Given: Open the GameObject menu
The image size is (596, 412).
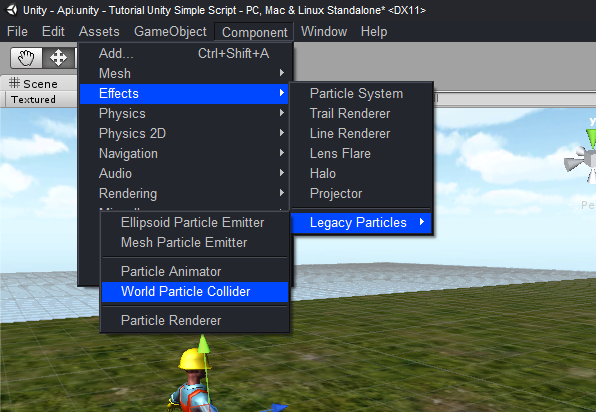Looking at the screenshot, I should 170,32.
